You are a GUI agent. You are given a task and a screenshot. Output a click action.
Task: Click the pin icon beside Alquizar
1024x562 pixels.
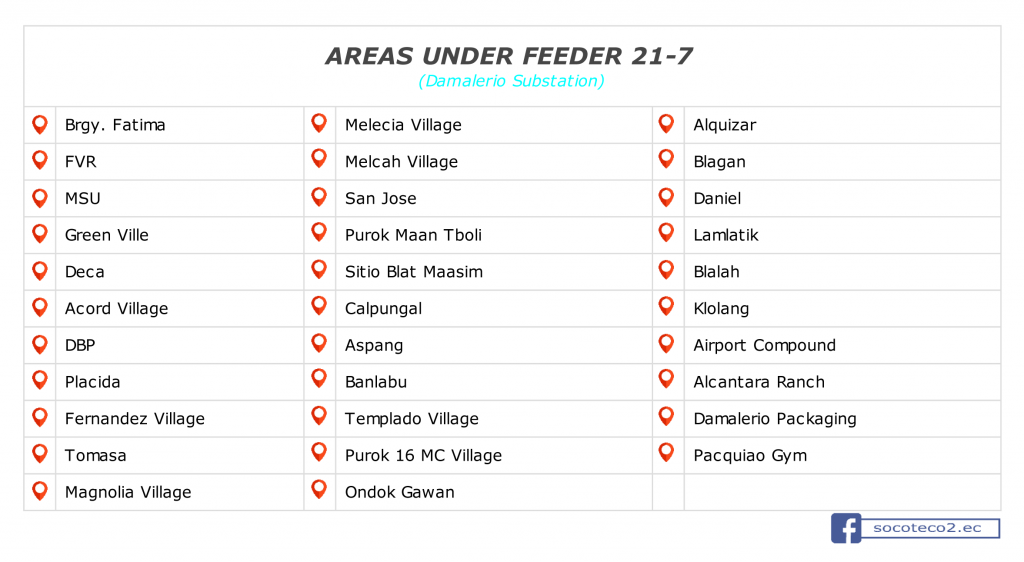[x=667, y=124]
